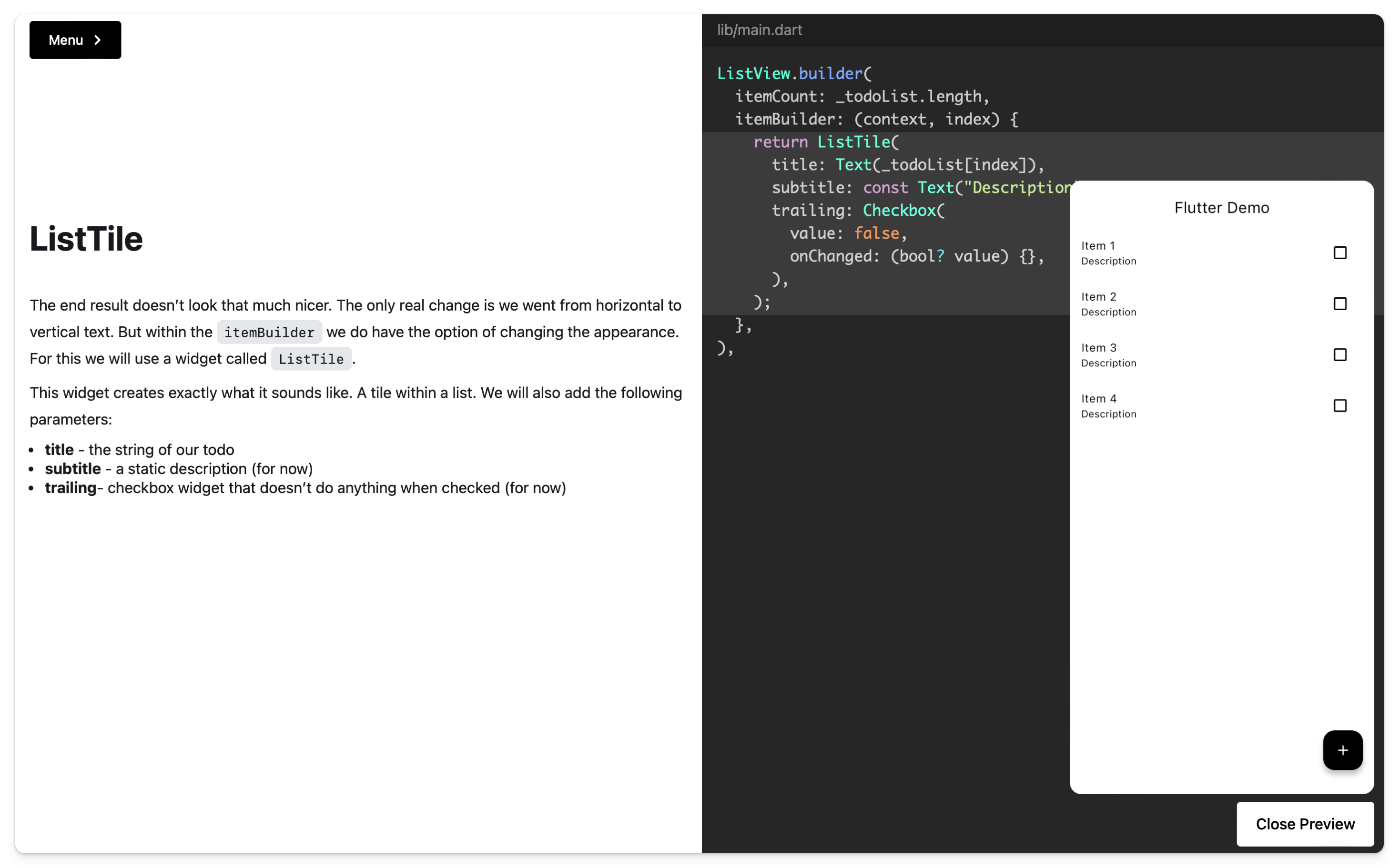Click the Flutter Demo app bar icon
Screen dimensions: 1400x868
click(x=1221, y=207)
